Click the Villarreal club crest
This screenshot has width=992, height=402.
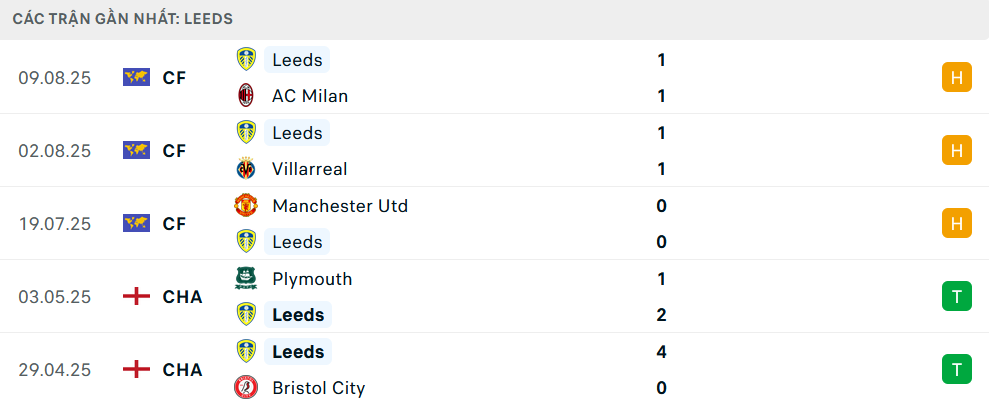pos(245,169)
